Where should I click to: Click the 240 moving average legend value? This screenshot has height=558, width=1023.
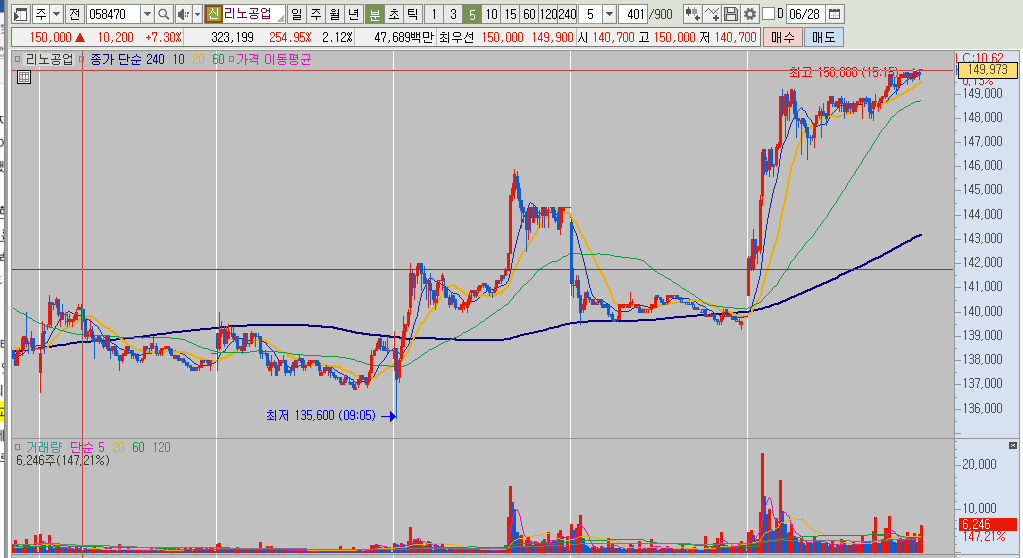pos(155,59)
